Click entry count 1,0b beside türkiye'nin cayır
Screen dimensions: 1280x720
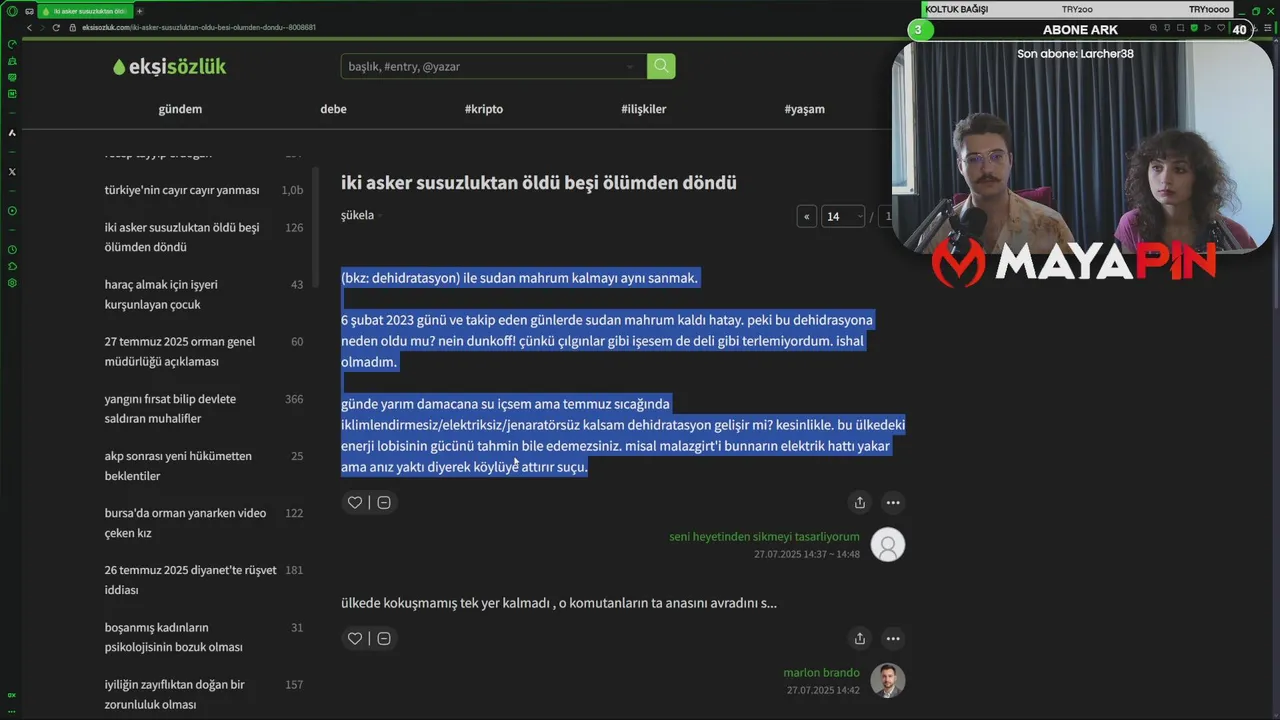(292, 190)
